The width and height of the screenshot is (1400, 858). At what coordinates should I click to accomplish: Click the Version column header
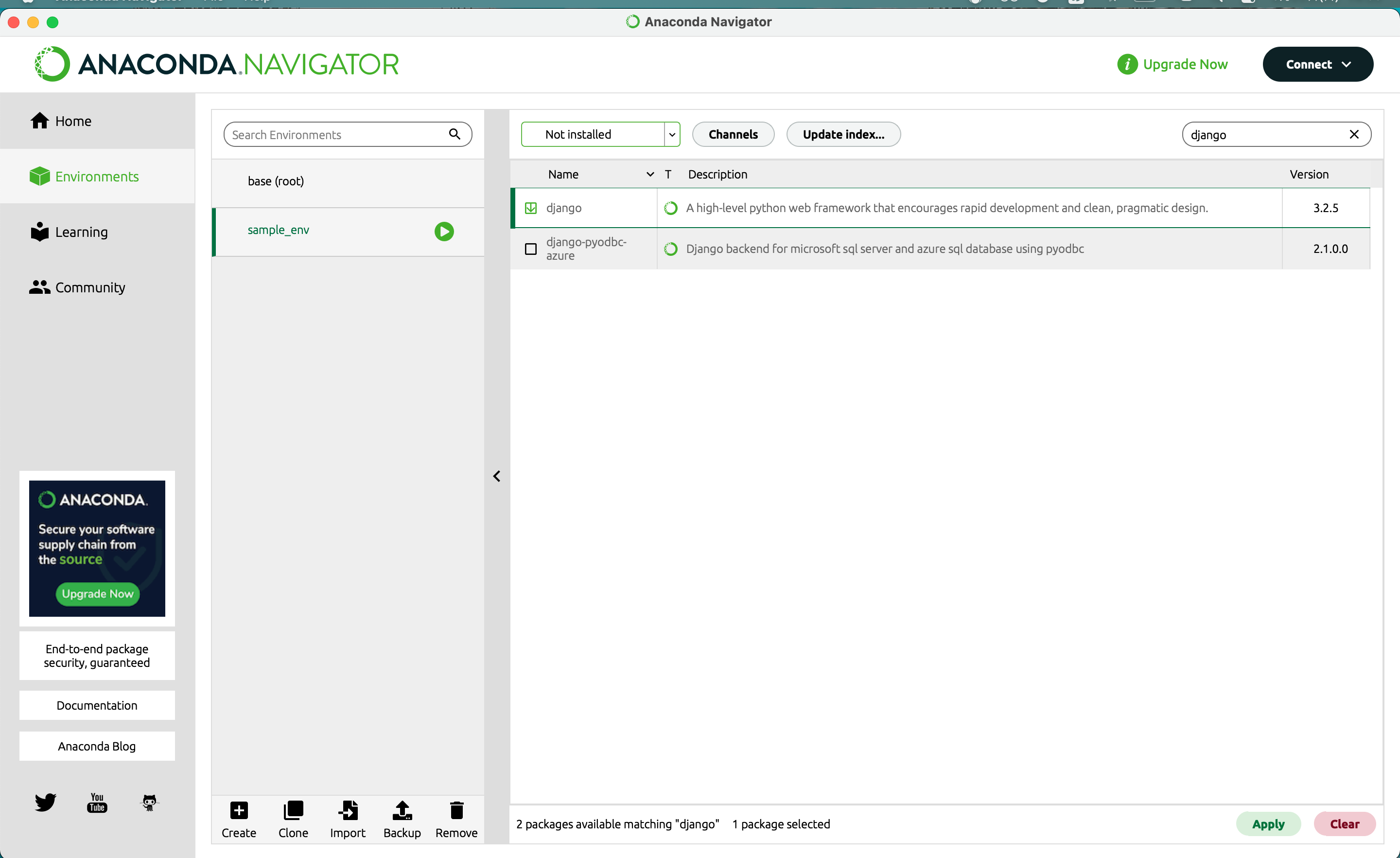pos(1309,174)
